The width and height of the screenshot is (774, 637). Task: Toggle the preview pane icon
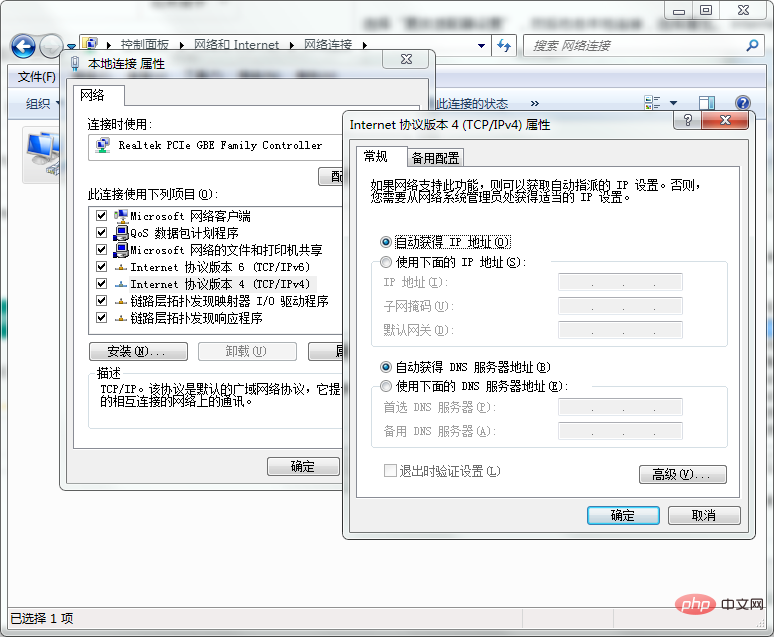[707, 103]
